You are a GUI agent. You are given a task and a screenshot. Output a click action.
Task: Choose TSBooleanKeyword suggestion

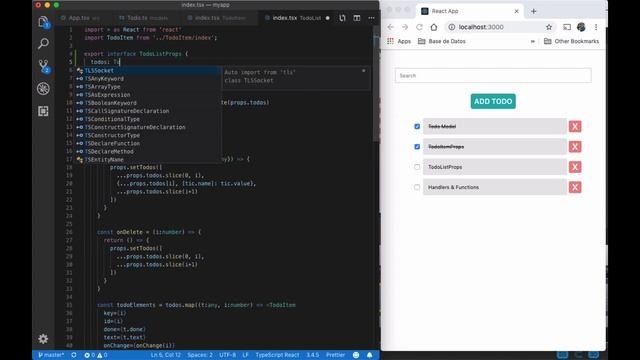tap(148, 103)
